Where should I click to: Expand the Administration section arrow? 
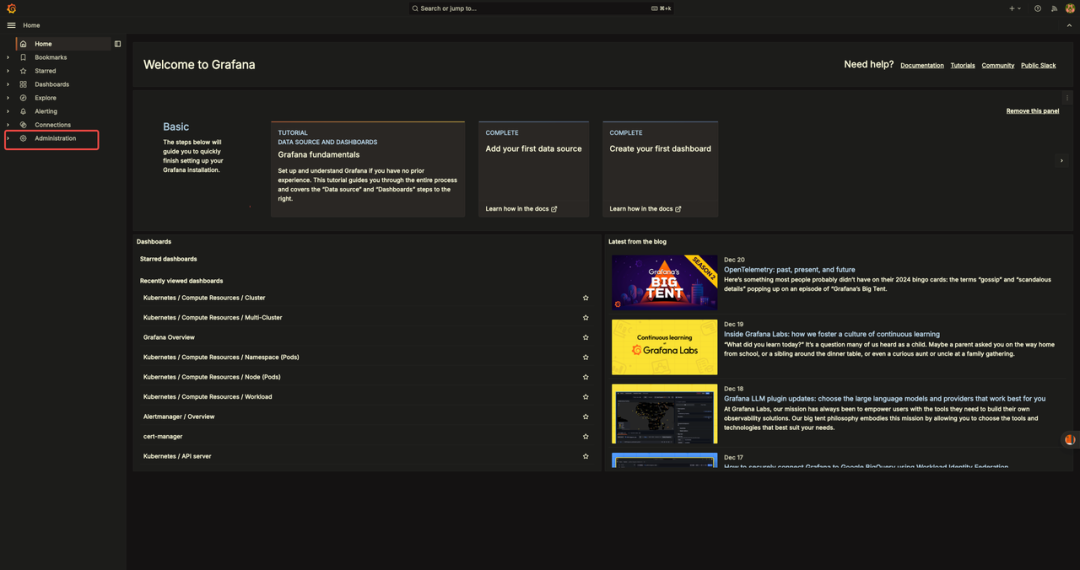pyautogui.click(x=8, y=138)
